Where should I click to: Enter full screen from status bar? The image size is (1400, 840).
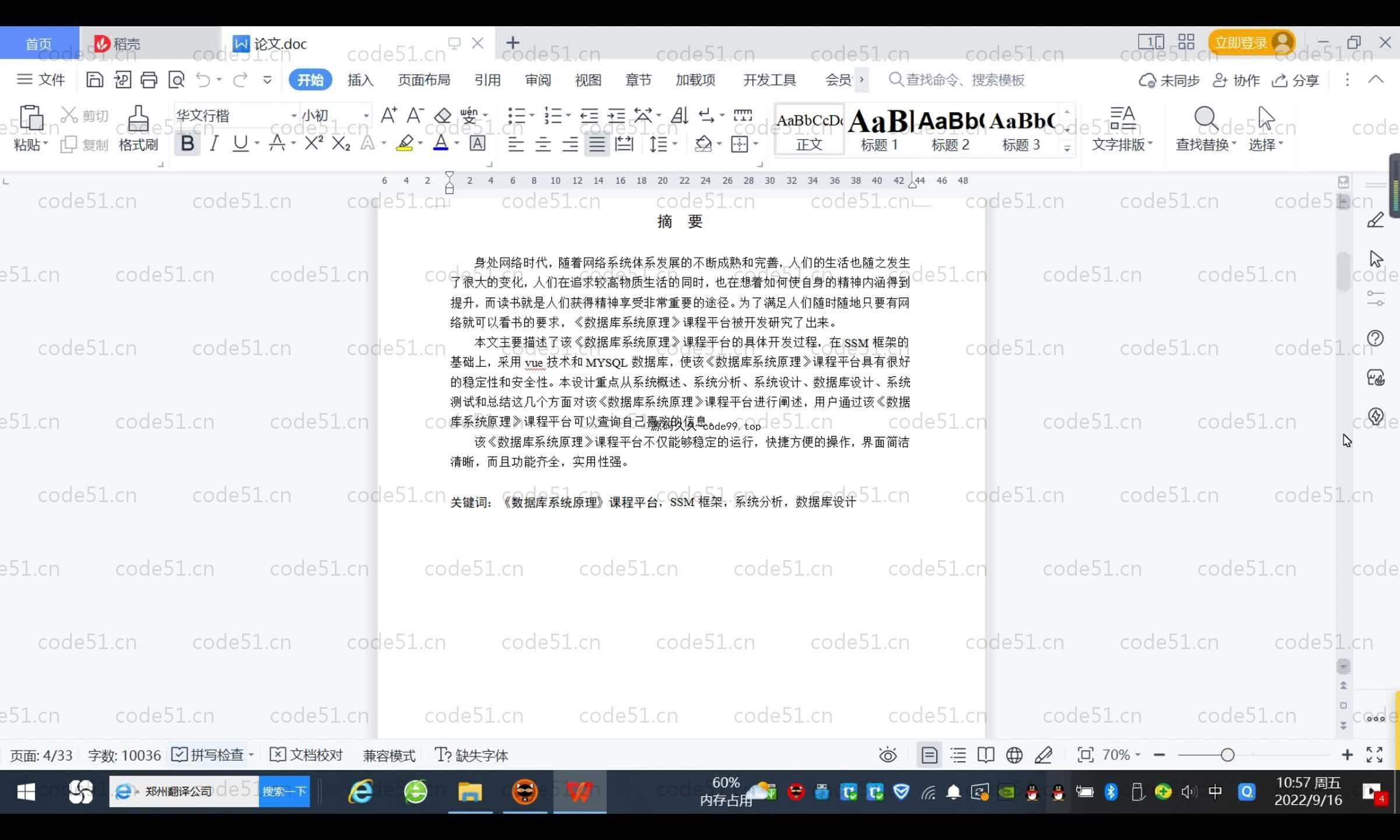pos(1374,755)
